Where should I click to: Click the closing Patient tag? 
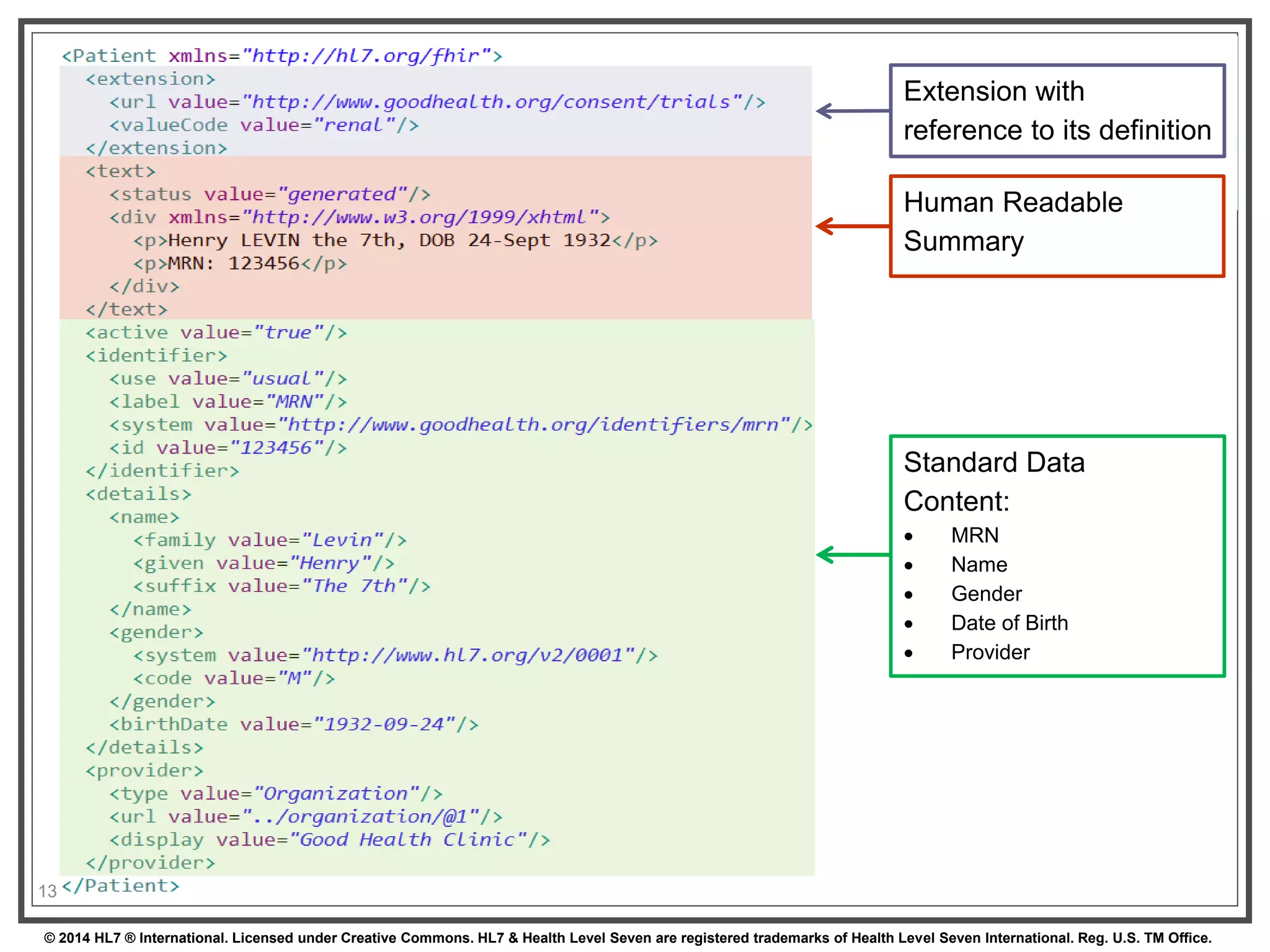point(121,886)
